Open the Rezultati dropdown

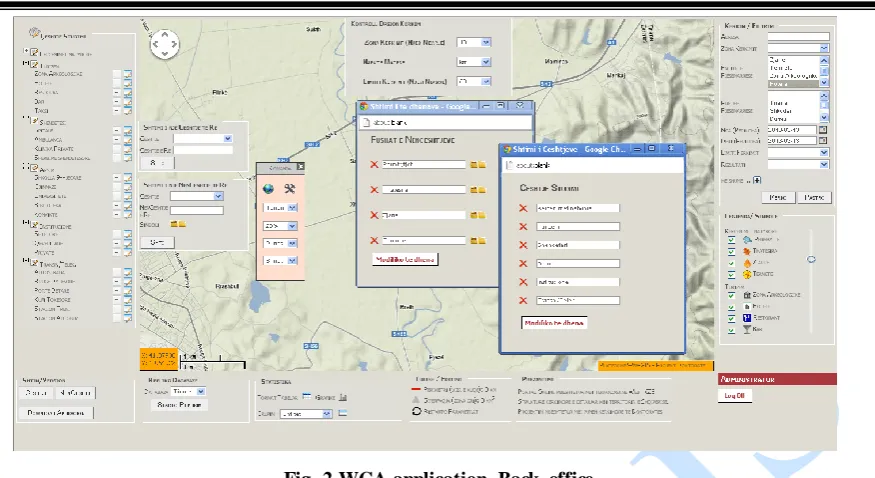coord(799,165)
